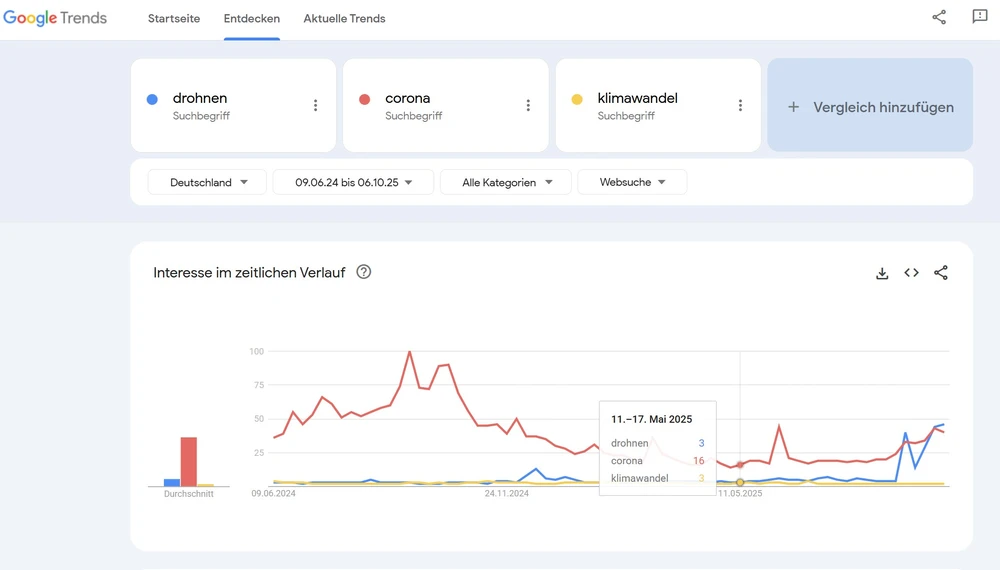Click Vergleich hinzufügen to add term
Screen dimensions: 1000x570
click(x=870, y=106)
